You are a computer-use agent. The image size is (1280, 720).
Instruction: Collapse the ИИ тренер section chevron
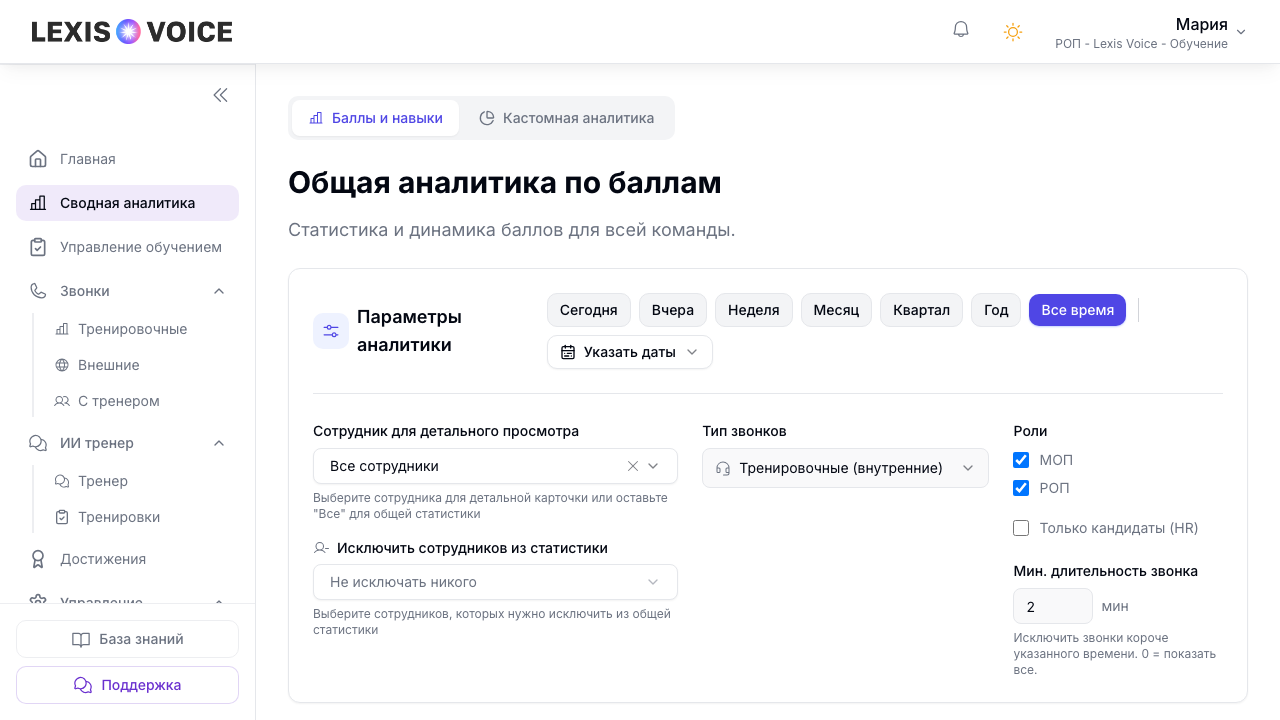(x=219, y=443)
